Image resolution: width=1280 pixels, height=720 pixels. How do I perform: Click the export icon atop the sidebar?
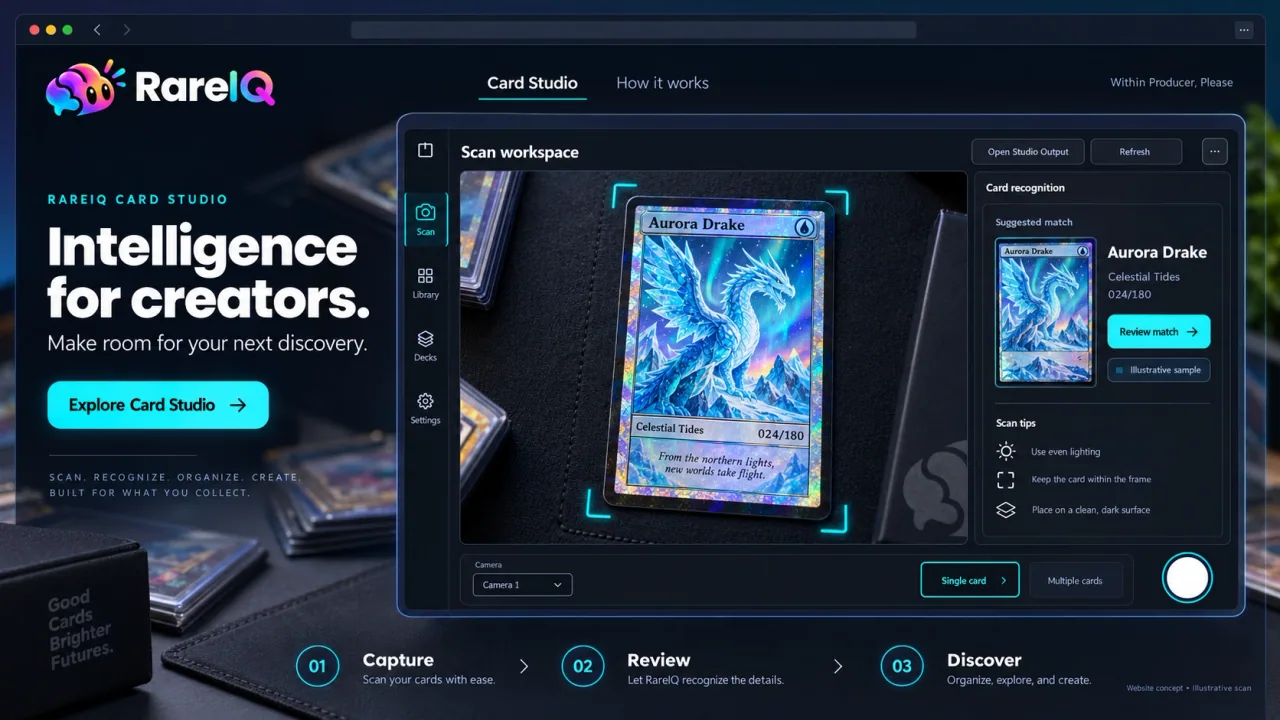(425, 150)
